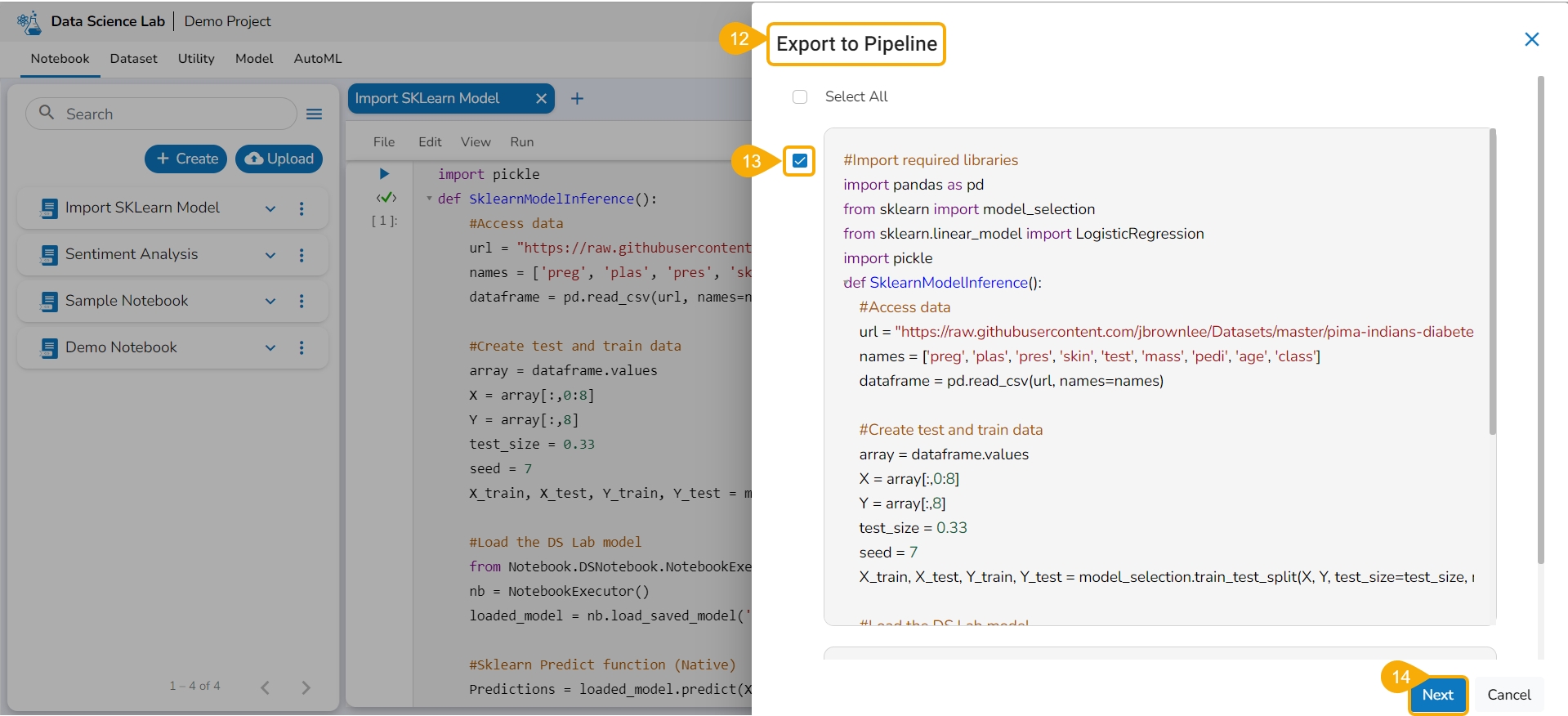Open three-dot menu for Demo Notebook
The width and height of the screenshot is (1568, 716).
click(302, 348)
